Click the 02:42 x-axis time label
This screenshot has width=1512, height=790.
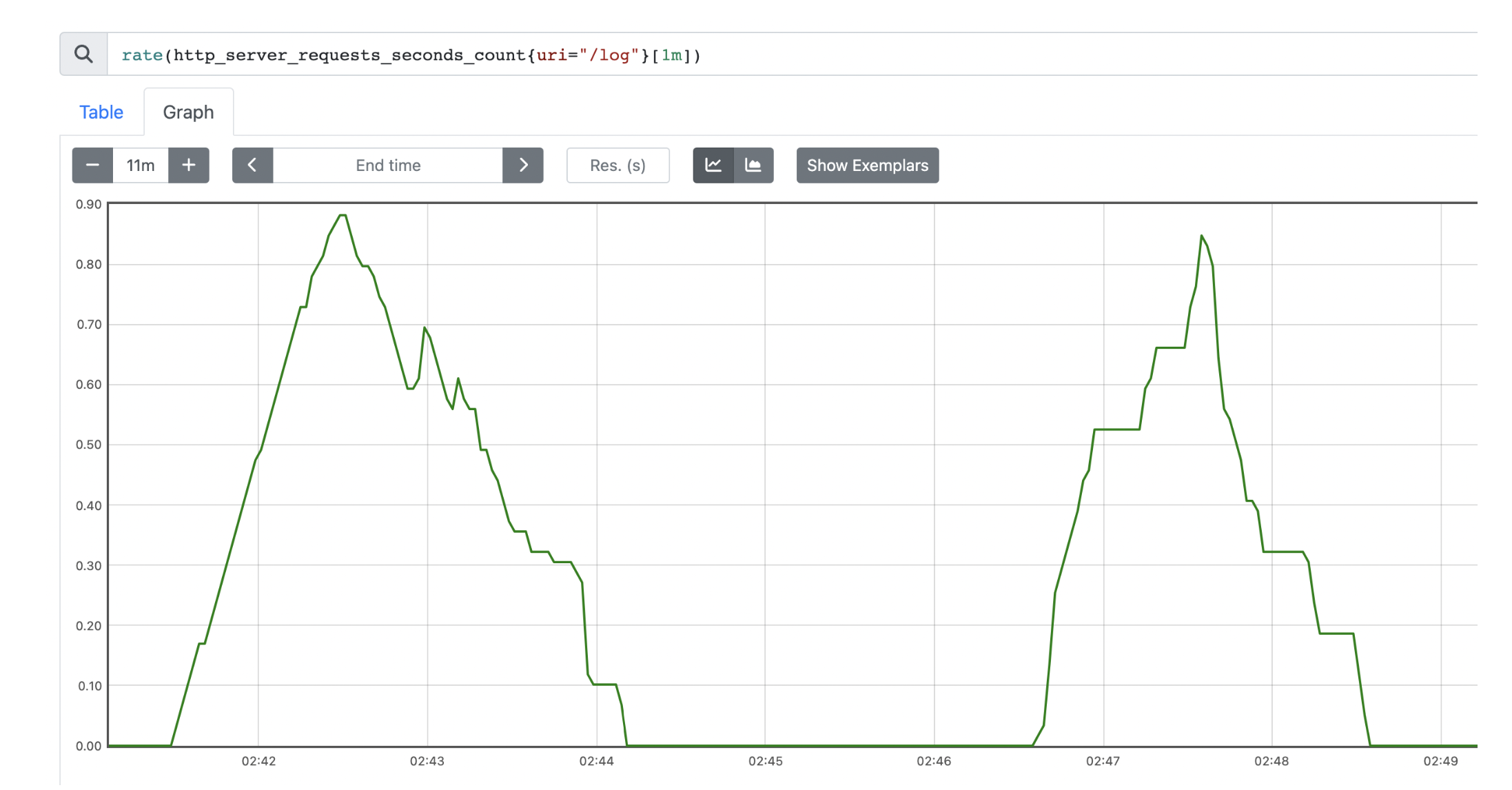tap(258, 761)
